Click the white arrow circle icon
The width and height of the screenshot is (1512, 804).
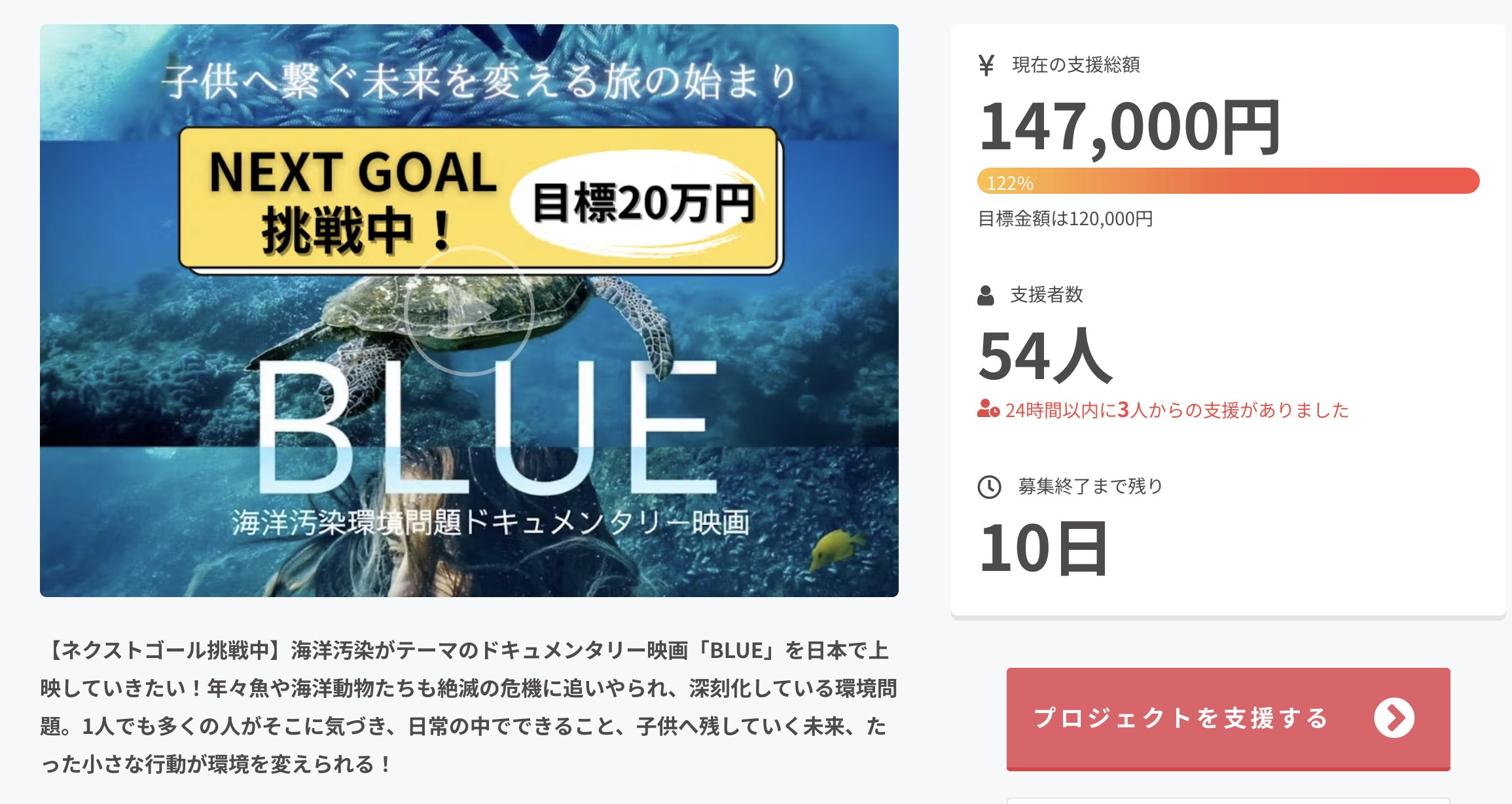point(1394,718)
